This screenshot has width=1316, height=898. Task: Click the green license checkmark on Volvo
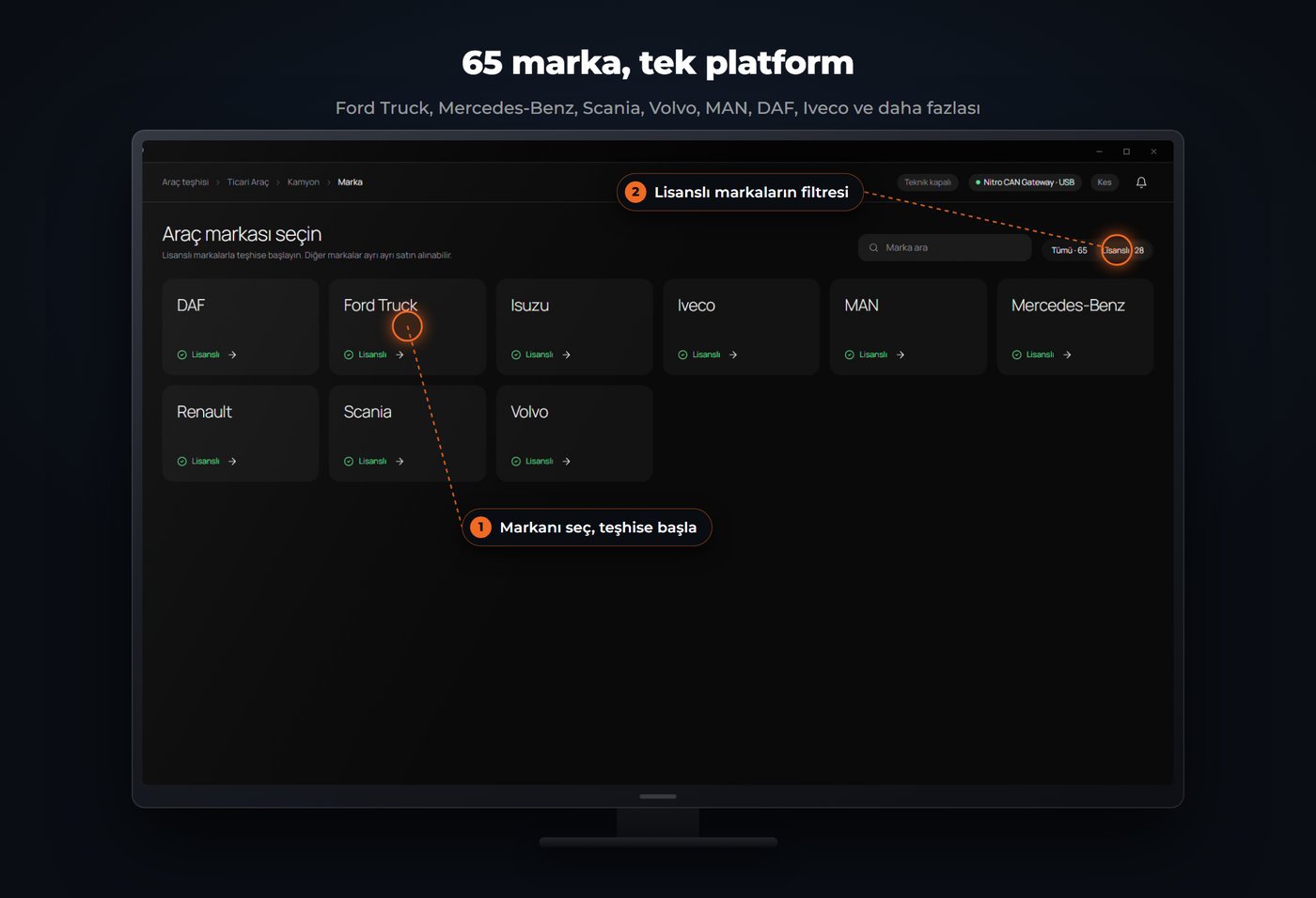pyautogui.click(x=516, y=461)
